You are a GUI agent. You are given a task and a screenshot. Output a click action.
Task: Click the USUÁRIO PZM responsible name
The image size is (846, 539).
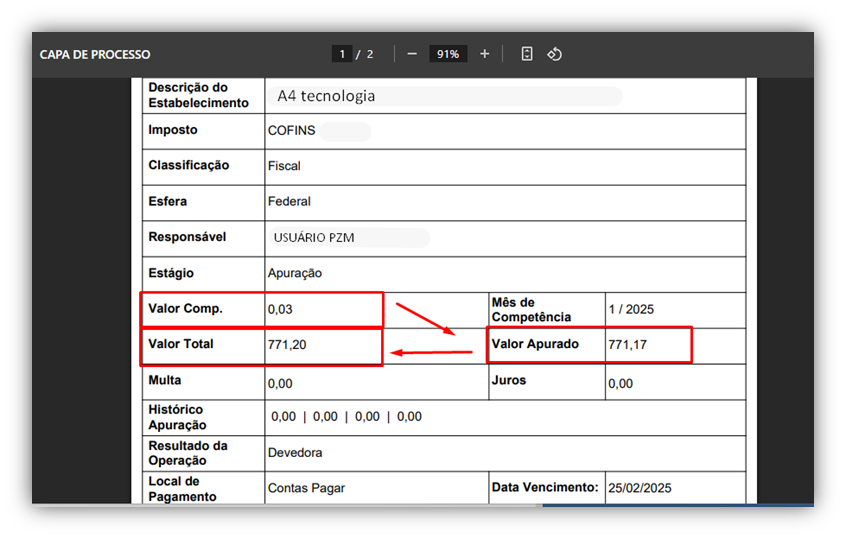point(314,238)
